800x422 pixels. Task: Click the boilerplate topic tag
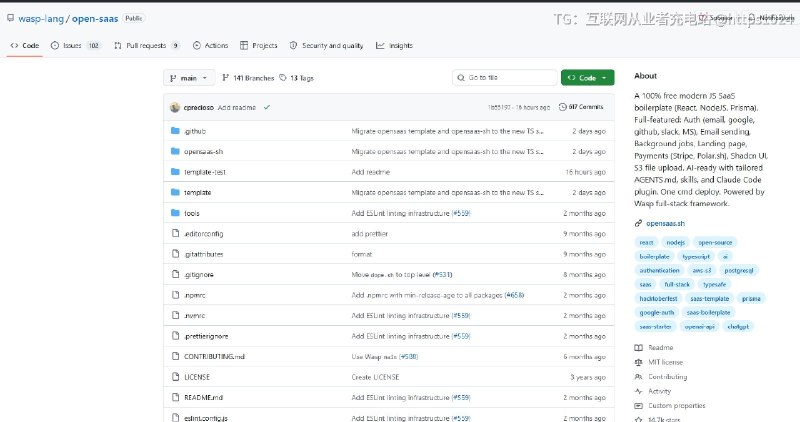click(655, 256)
